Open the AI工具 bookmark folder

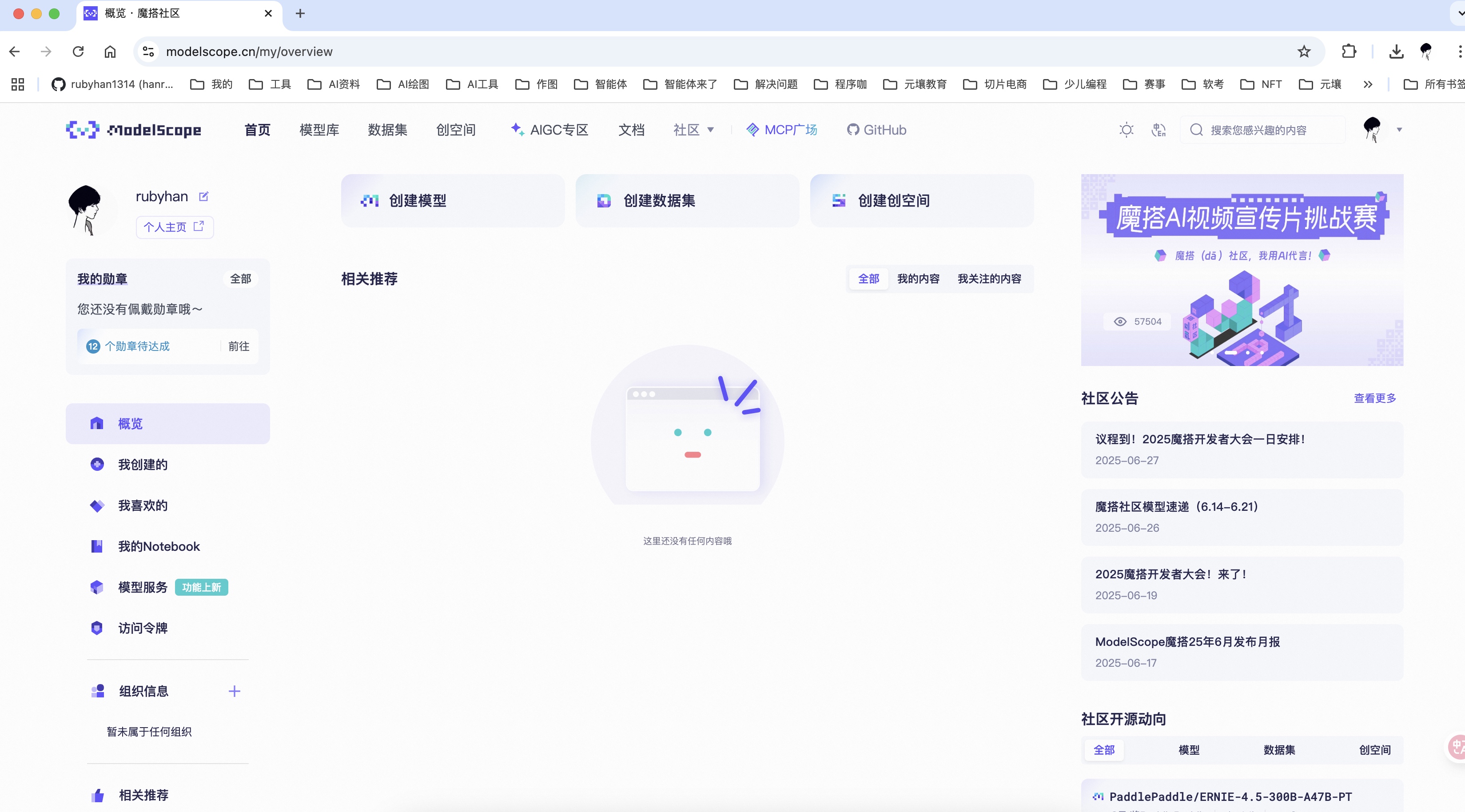(471, 84)
